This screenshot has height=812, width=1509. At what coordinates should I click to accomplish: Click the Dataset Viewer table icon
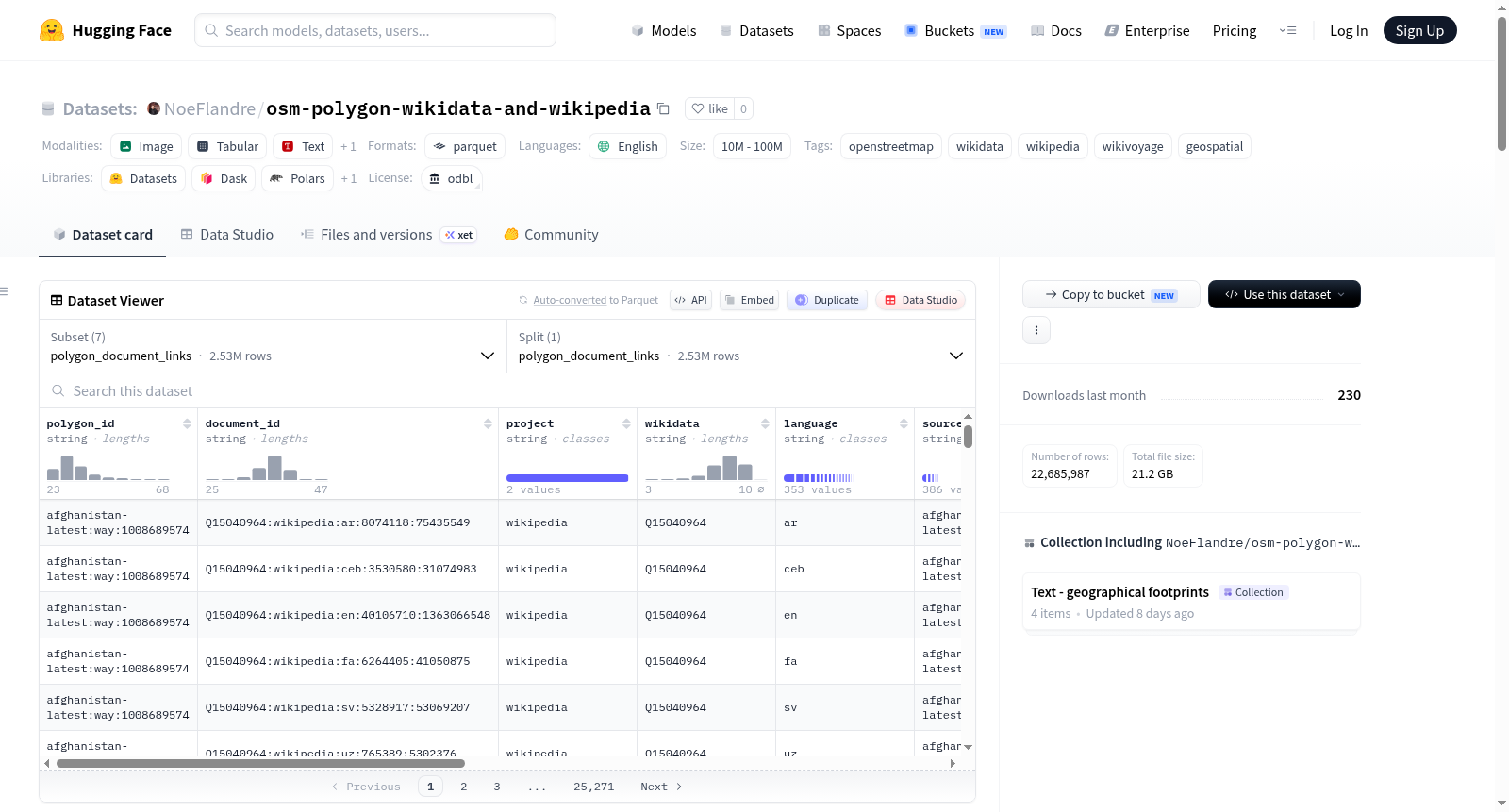(x=57, y=300)
